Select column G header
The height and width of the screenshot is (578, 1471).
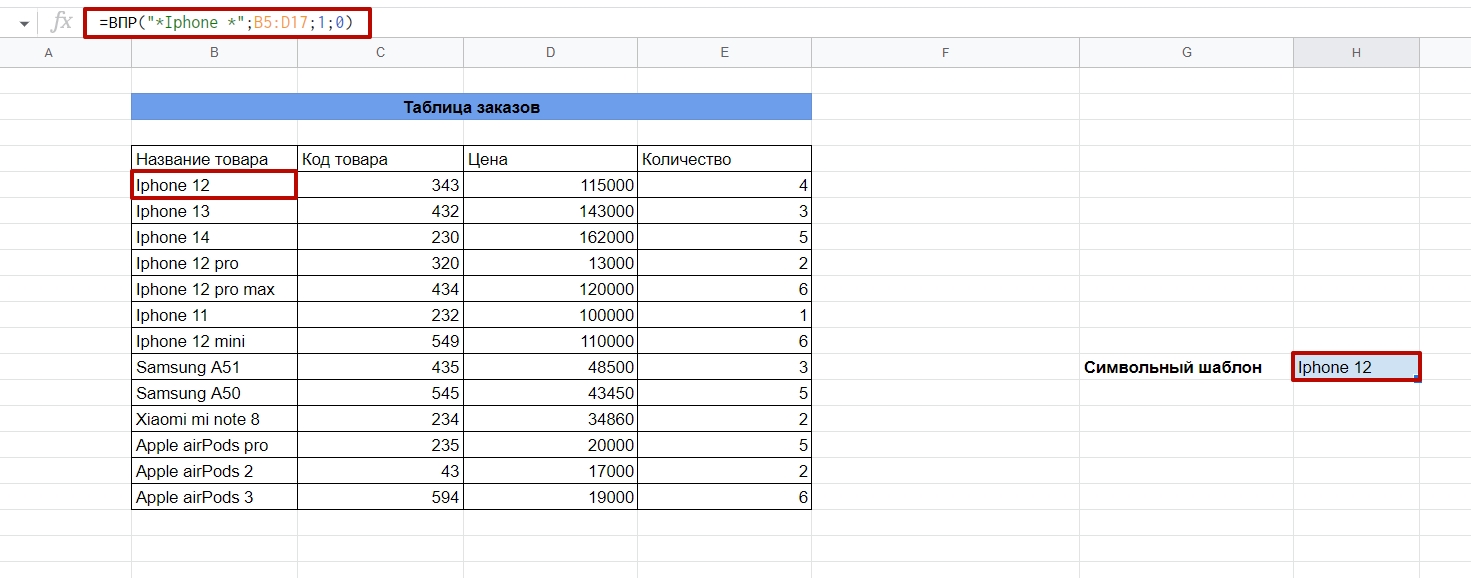1186,52
